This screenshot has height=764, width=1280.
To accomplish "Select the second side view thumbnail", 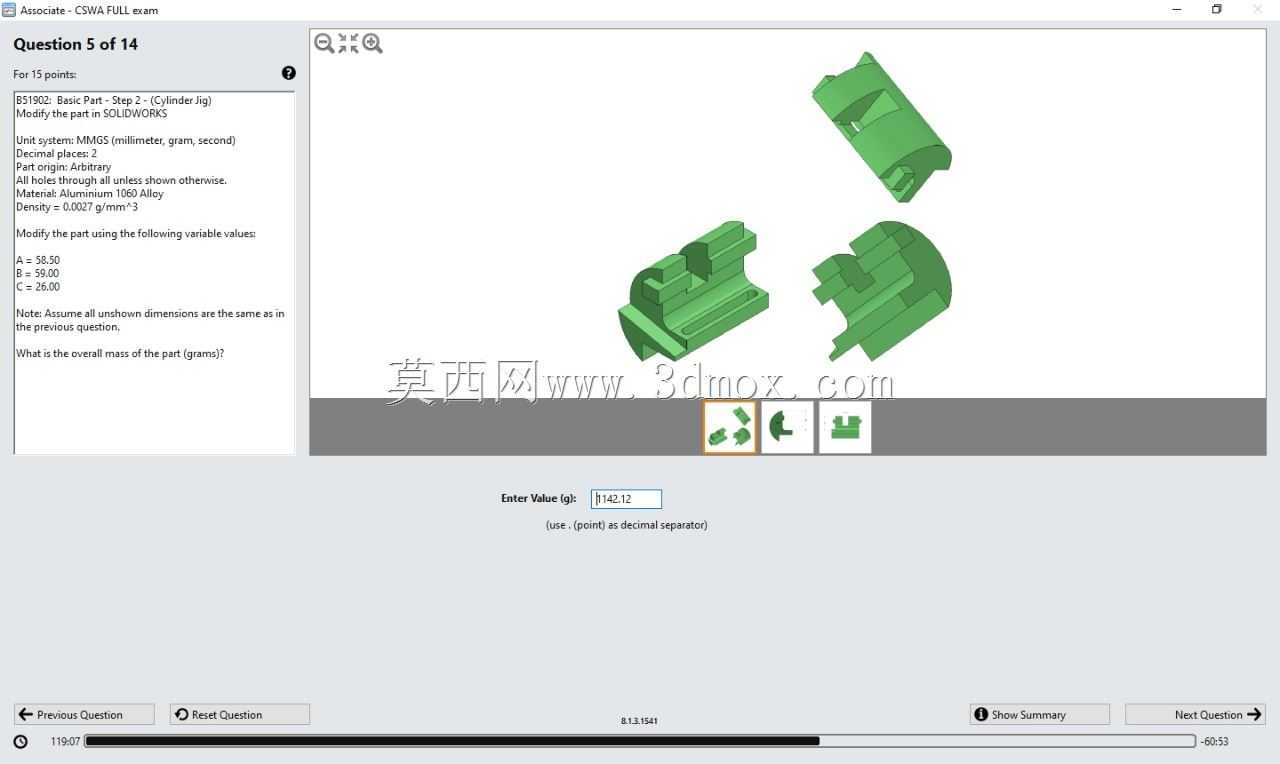I will [787, 427].
